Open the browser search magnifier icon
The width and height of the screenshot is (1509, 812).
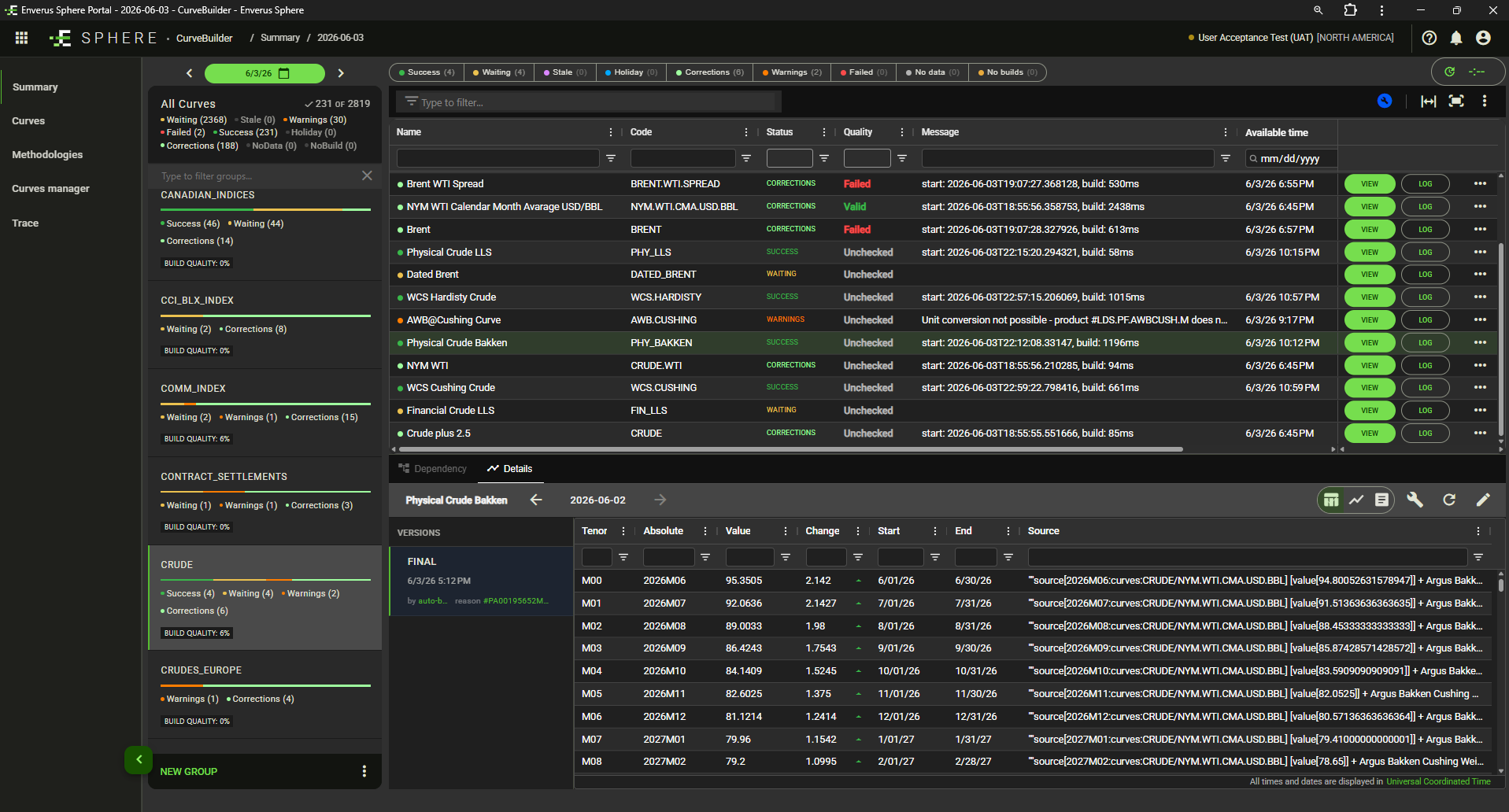pos(1318,10)
